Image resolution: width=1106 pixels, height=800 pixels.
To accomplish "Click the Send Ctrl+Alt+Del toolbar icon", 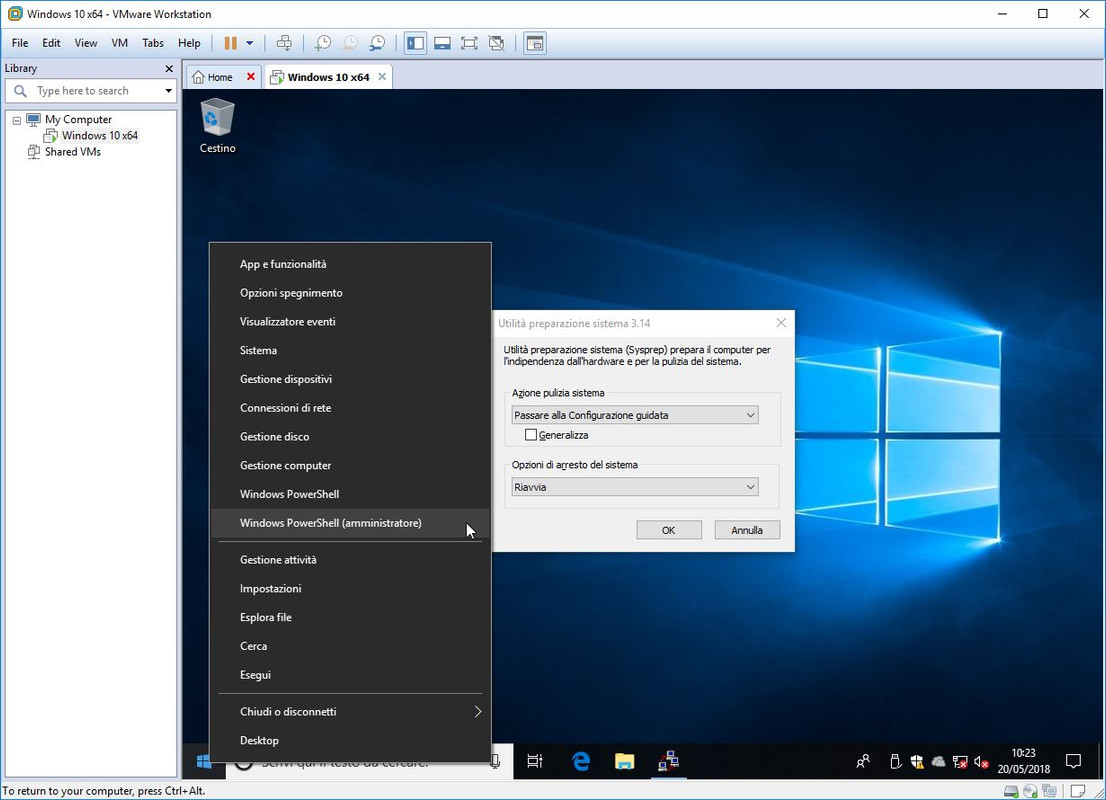I will 284,43.
